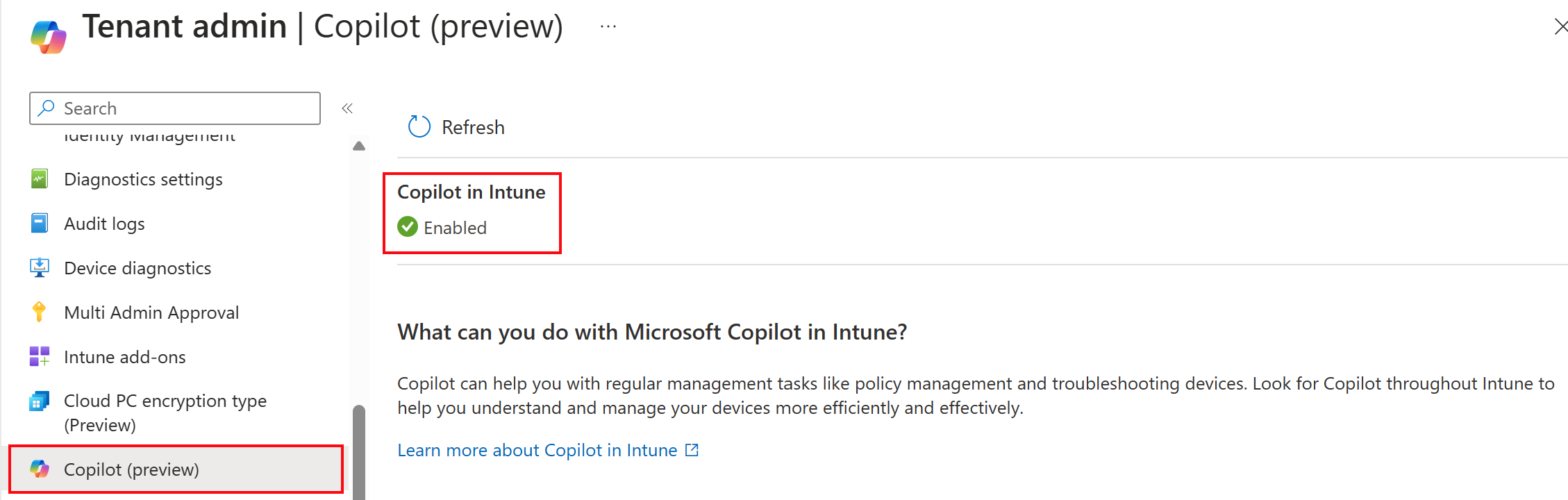Click the Cloud PC encryption icon
Image resolution: width=1568 pixels, height=500 pixels.
[40, 401]
